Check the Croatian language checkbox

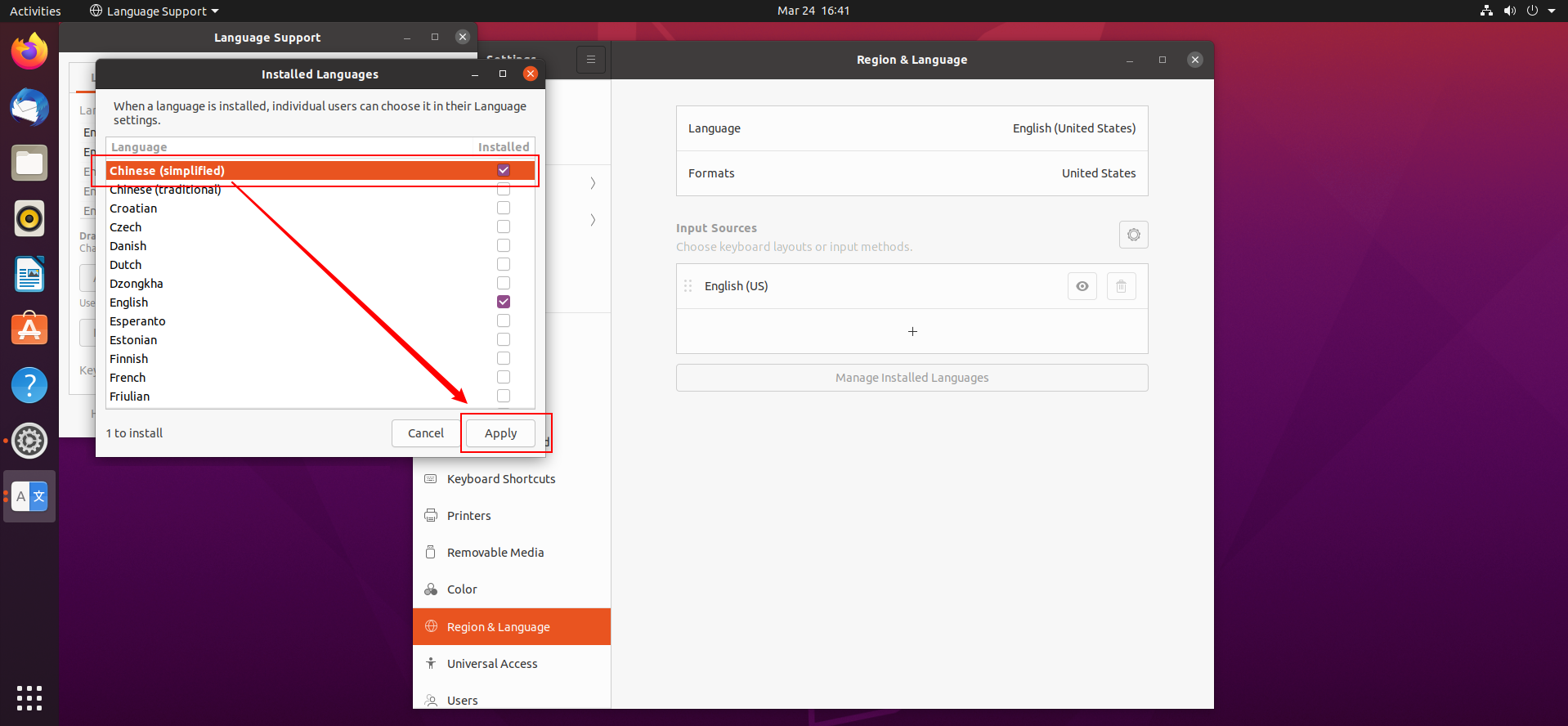504,208
